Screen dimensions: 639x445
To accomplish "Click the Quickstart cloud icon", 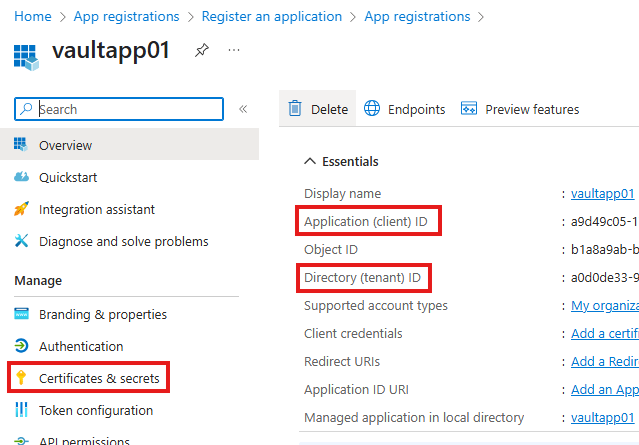I will coord(21,177).
